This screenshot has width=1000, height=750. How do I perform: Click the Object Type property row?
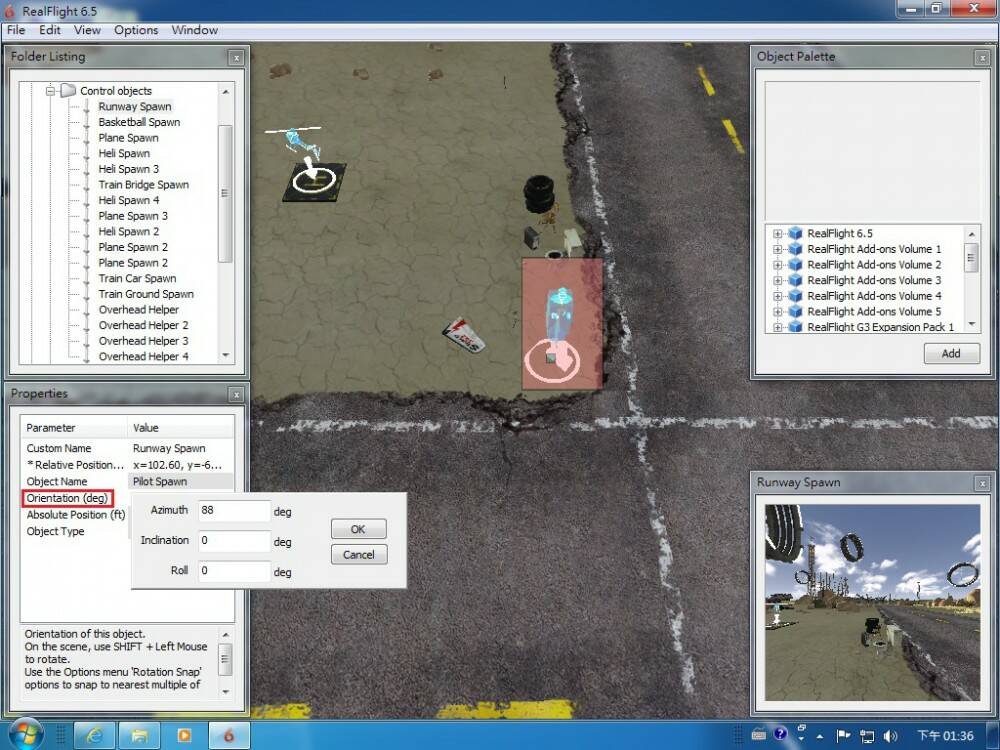tap(55, 531)
